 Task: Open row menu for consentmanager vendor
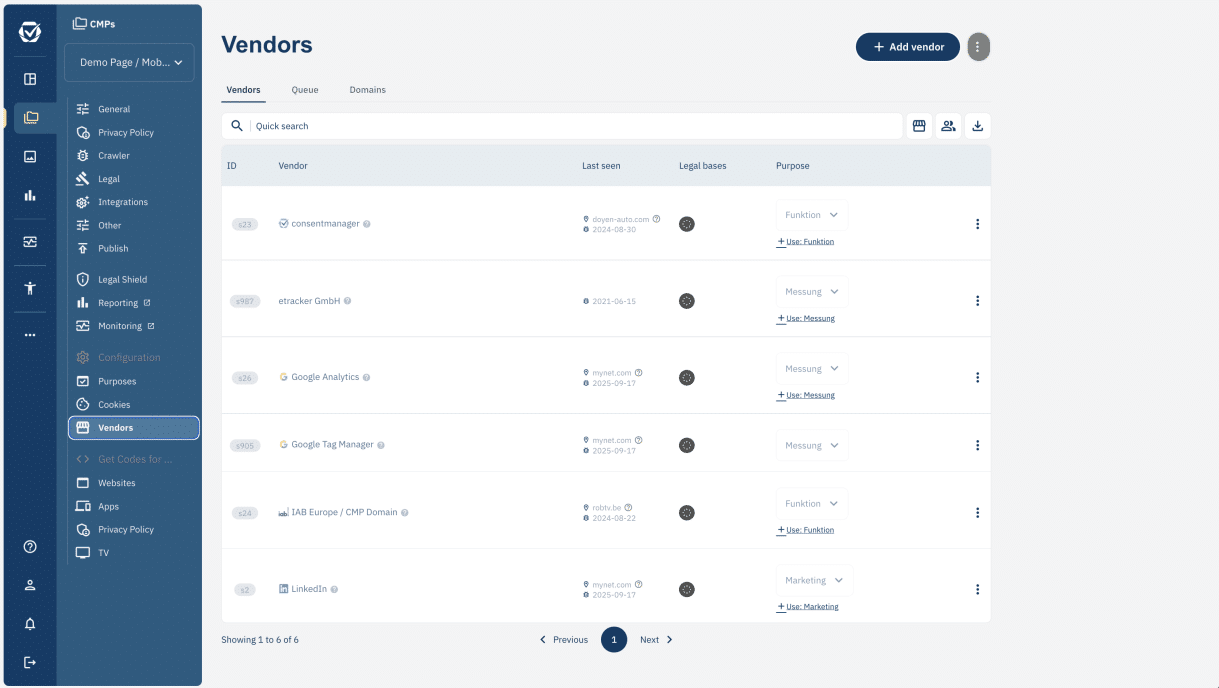point(977,224)
